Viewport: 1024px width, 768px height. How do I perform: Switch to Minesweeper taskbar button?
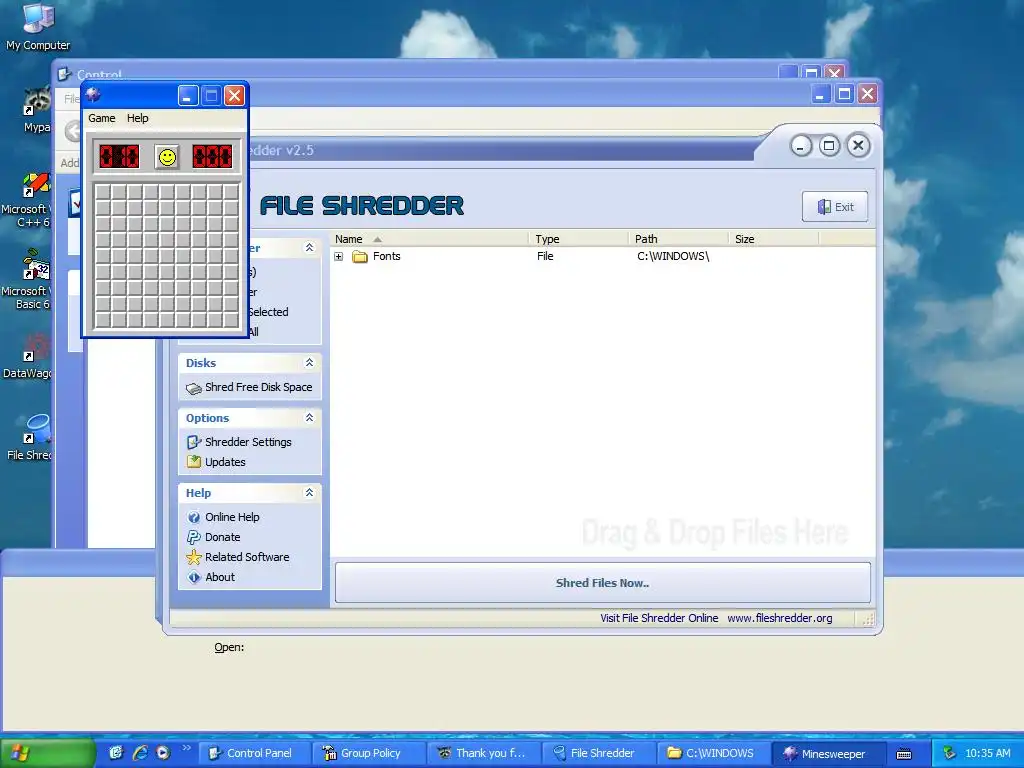pos(828,753)
